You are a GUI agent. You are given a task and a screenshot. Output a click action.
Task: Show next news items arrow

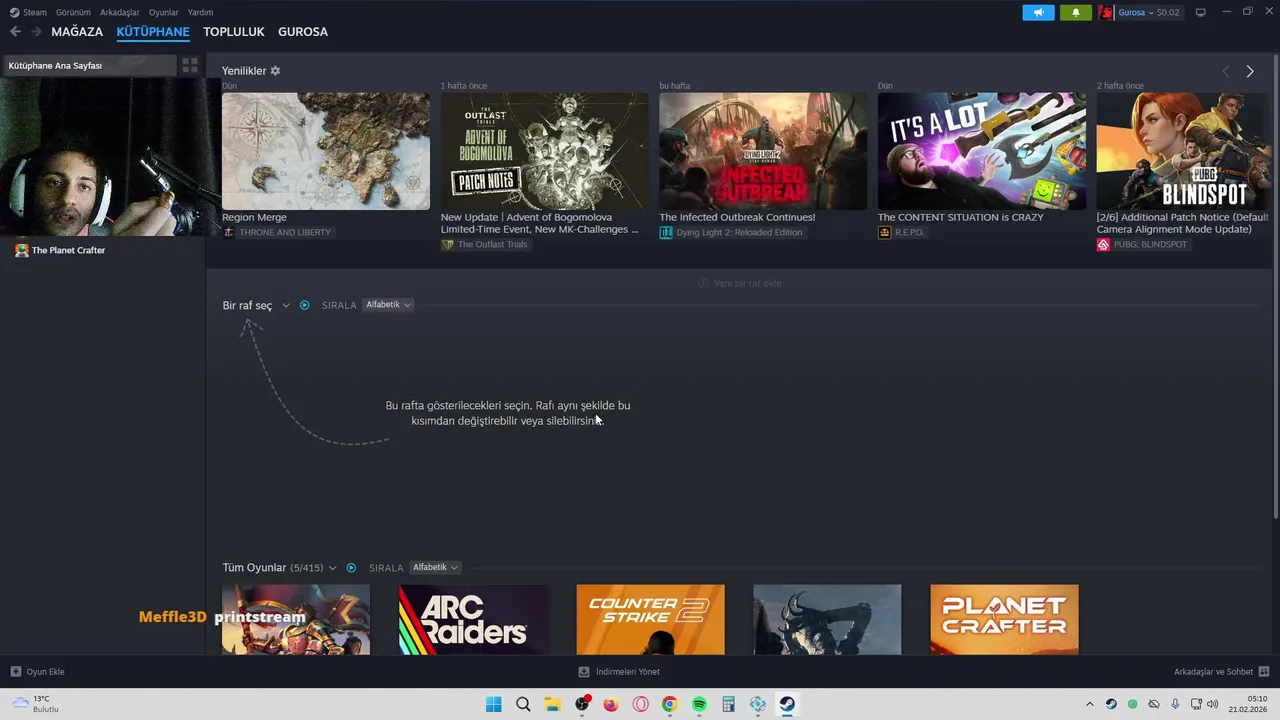1249,71
